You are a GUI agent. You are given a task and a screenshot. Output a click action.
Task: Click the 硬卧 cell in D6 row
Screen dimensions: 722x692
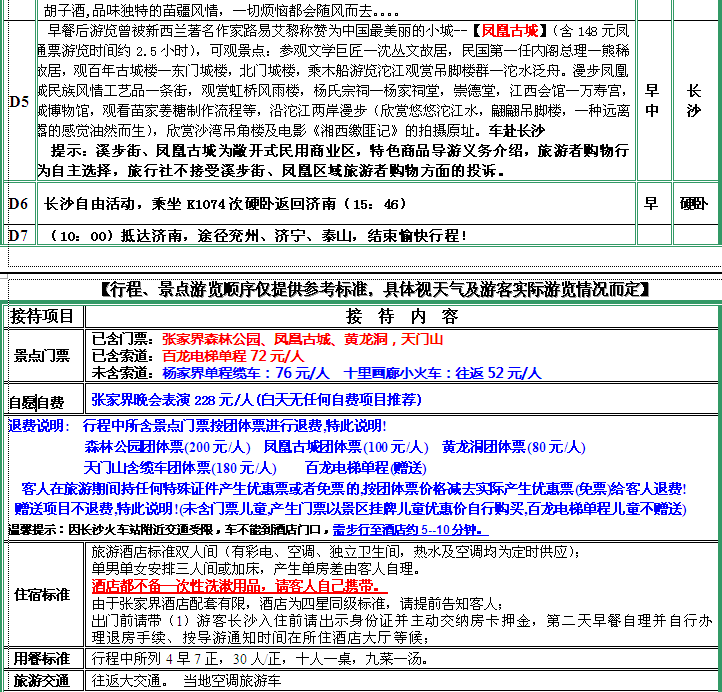[x=694, y=203]
